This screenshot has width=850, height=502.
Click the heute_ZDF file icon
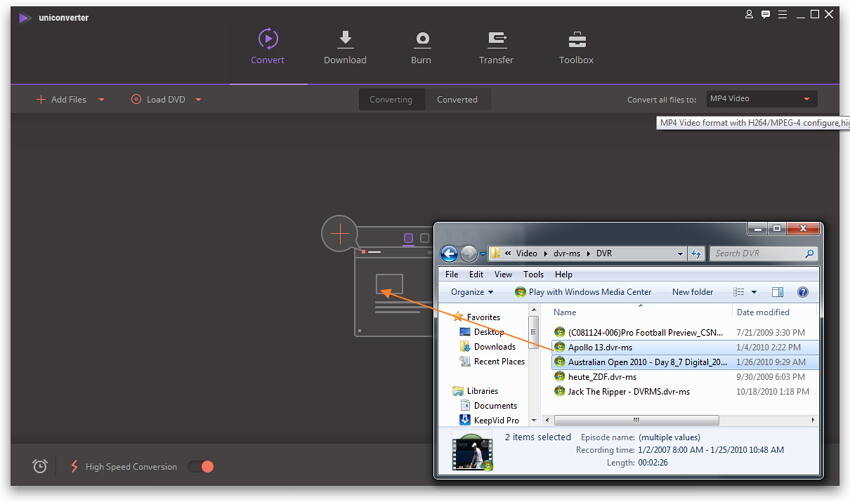pos(560,377)
